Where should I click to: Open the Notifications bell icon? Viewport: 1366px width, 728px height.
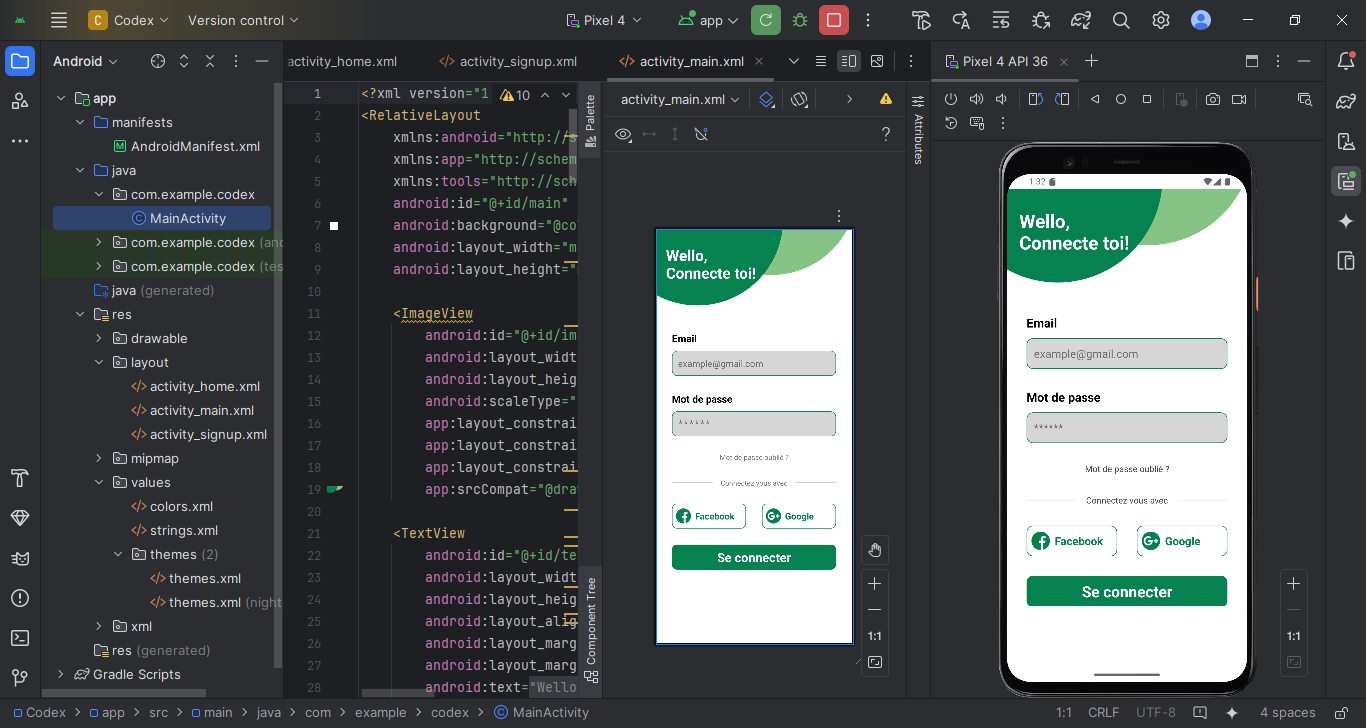(x=1346, y=61)
